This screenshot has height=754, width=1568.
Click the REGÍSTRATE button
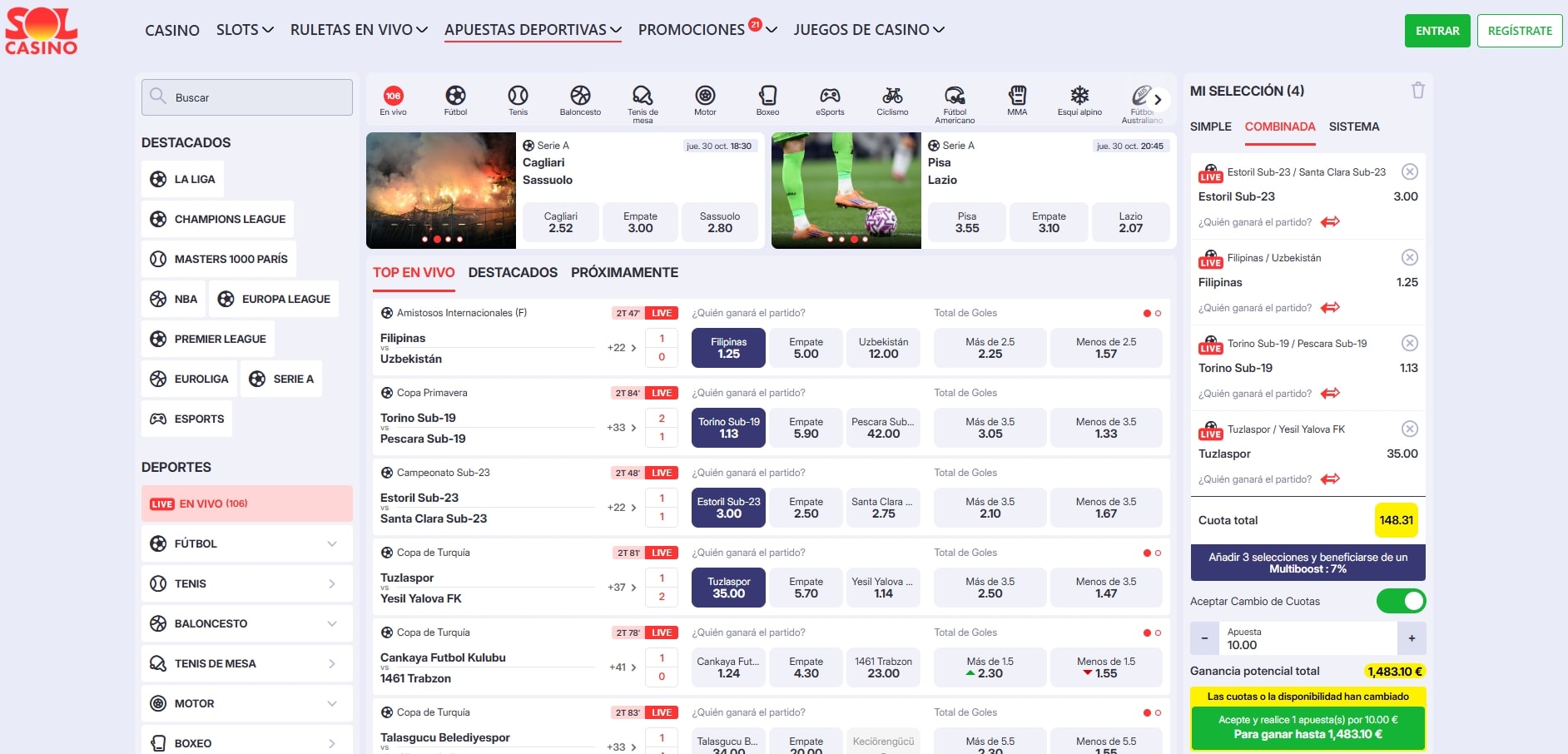1520,29
